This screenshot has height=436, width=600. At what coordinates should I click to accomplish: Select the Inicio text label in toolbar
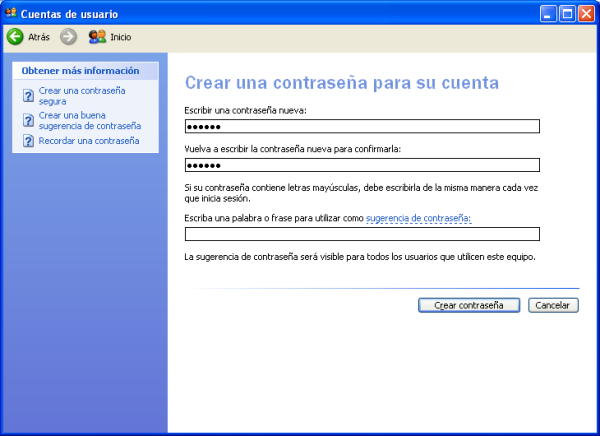(x=120, y=37)
